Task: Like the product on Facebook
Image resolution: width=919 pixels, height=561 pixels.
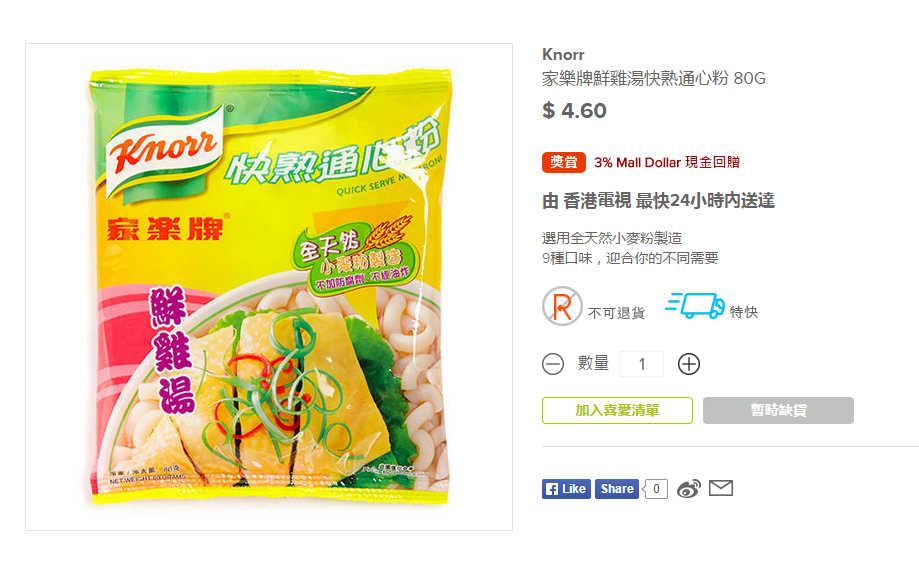Action: 566,489
